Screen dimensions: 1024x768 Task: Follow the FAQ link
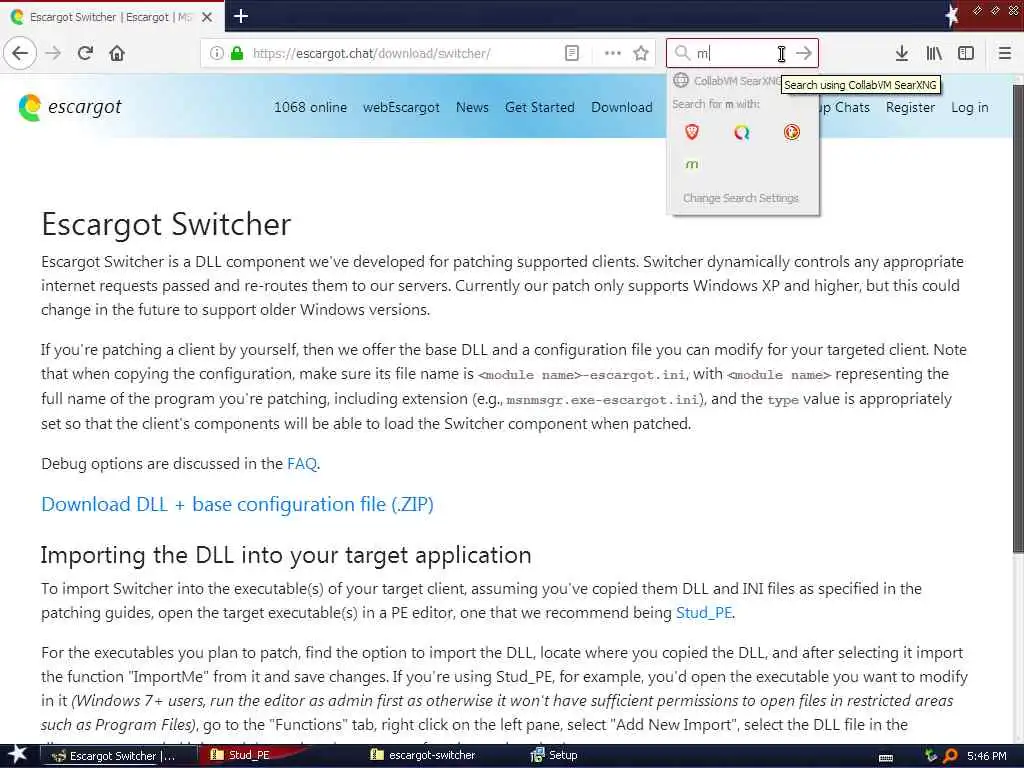pyautogui.click(x=302, y=464)
